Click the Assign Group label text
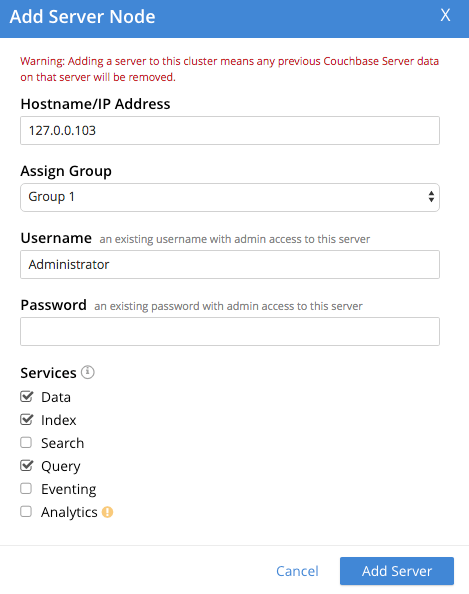469x594 pixels. 66,171
